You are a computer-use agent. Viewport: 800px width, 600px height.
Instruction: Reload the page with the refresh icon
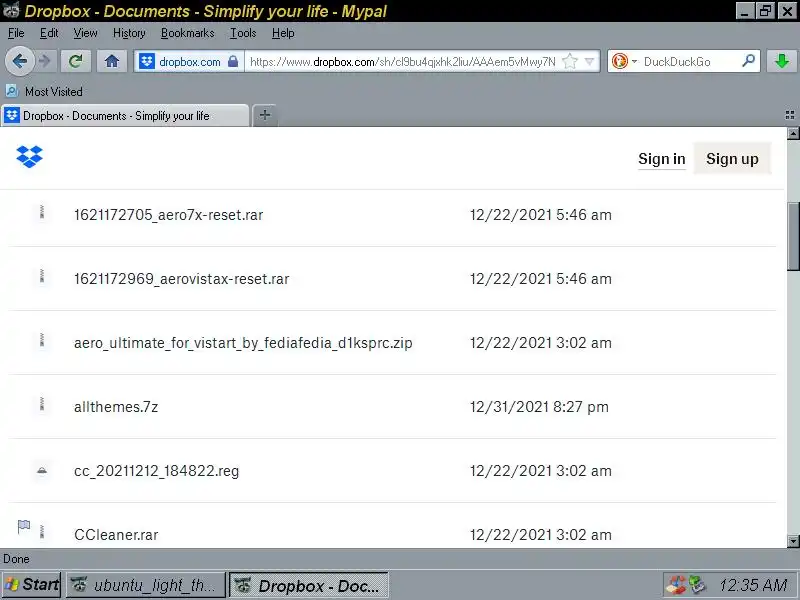(x=76, y=62)
